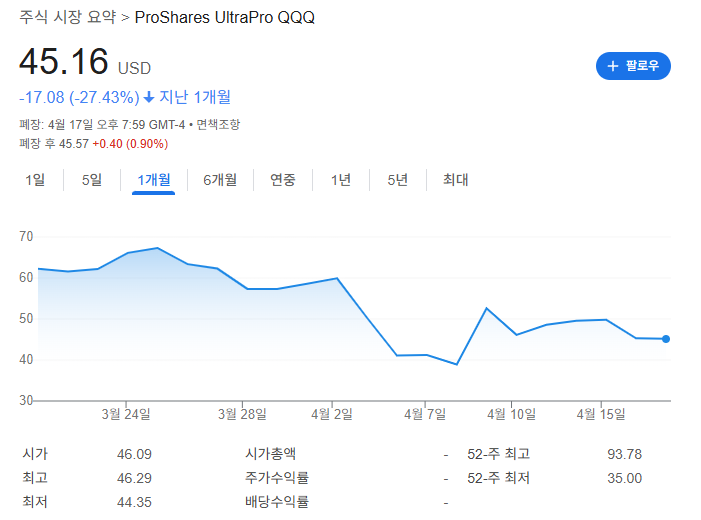This screenshot has height=520, width=701.
Task: Click the ProShares UltraPro QQQ title
Action: click(x=224, y=17)
